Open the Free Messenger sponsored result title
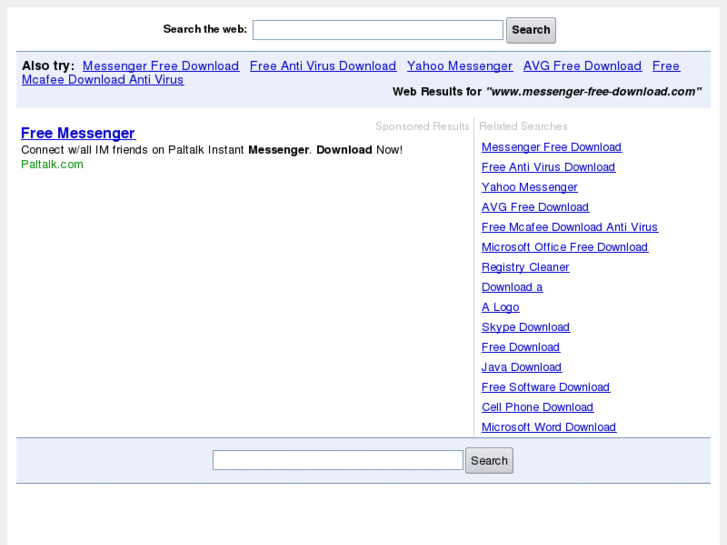 point(78,133)
